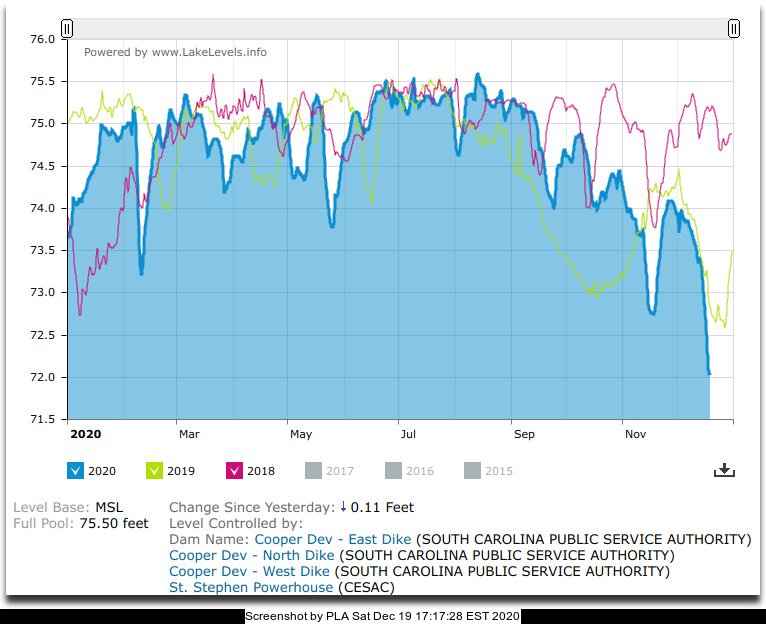The image size is (766, 624).
Task: Click the 74.0 y-axis label
Action: pyautogui.click(x=43, y=208)
